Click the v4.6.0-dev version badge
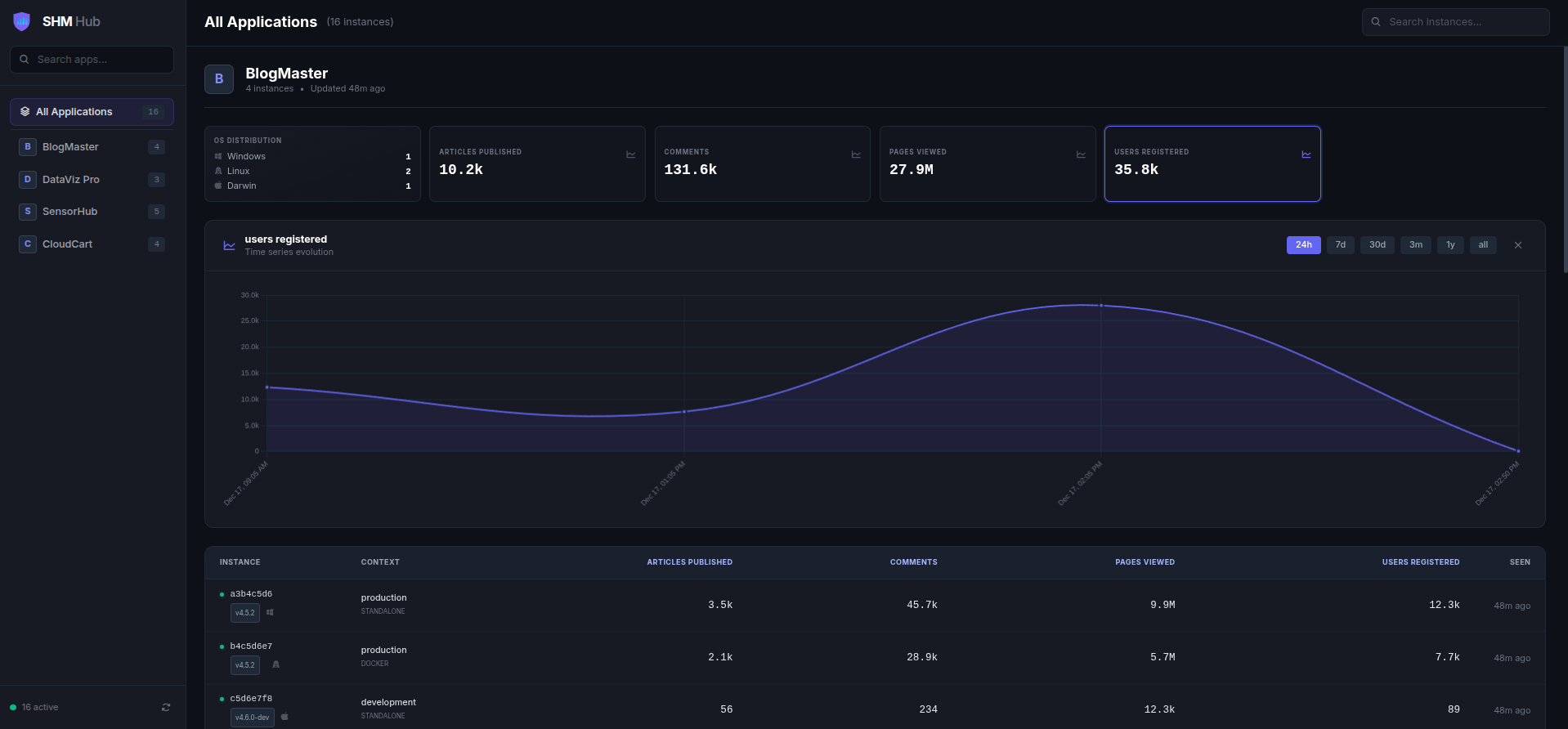Screen dimensions: 1568x729 [253, 718]
